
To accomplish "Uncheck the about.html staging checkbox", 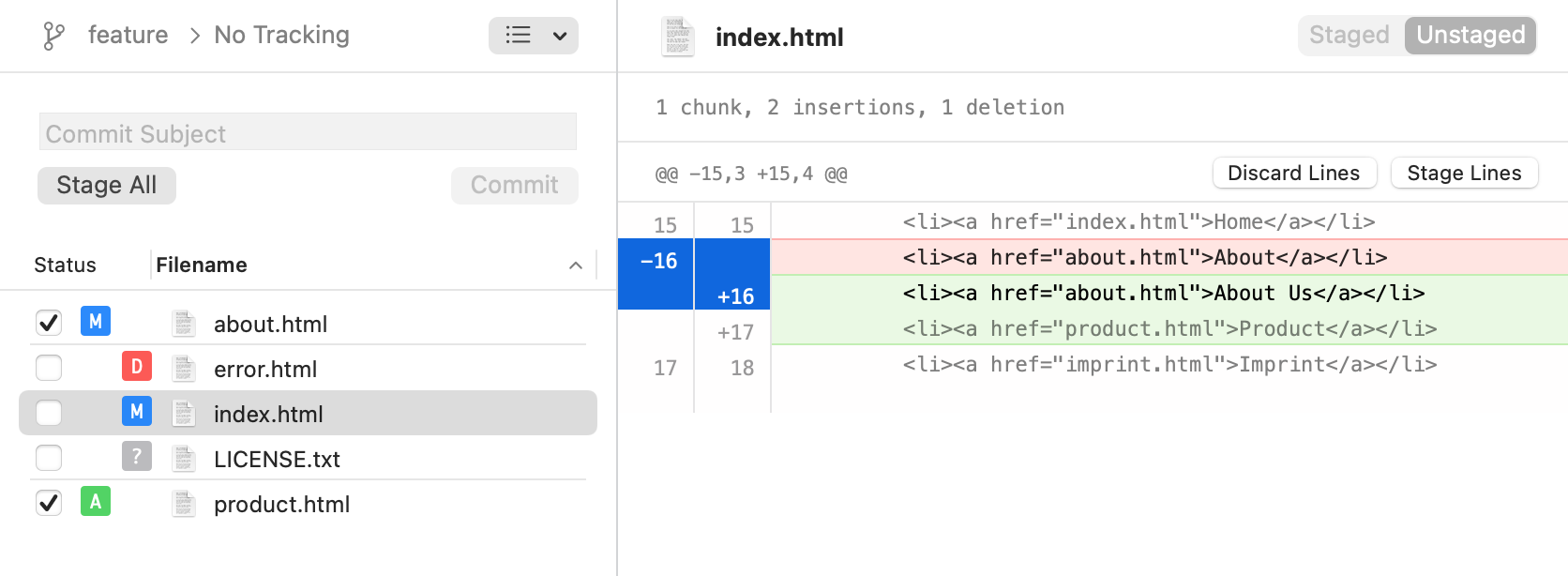I will point(49,323).
